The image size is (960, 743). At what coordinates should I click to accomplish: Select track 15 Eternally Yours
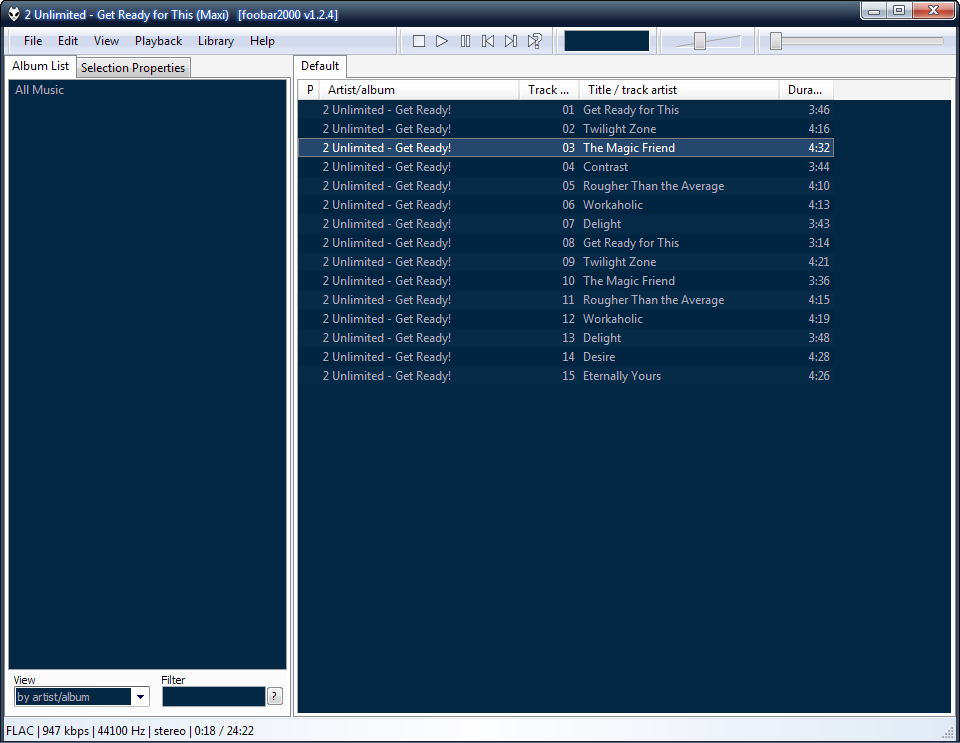pos(566,376)
